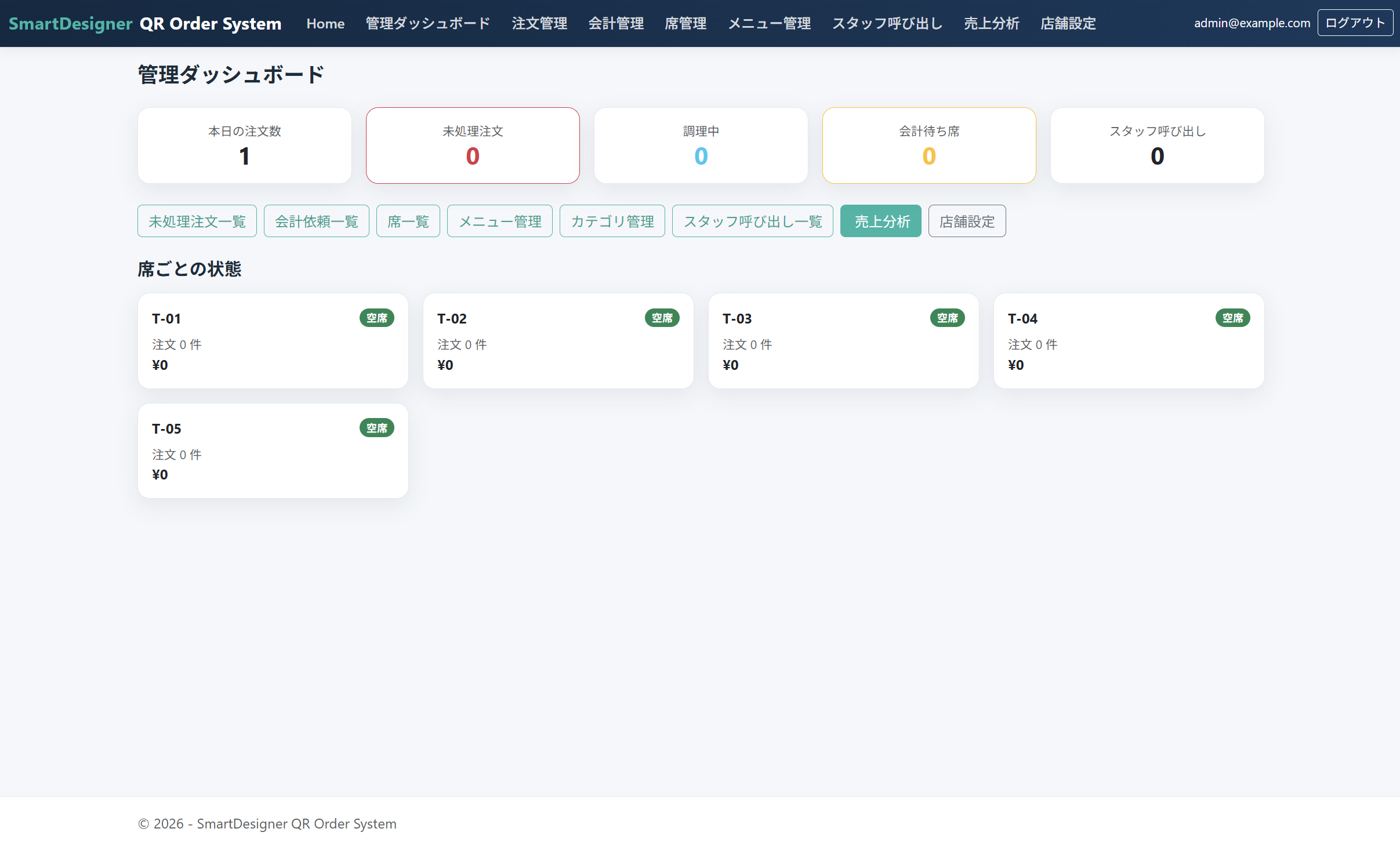Image resolution: width=1400 pixels, height=843 pixels.
Task: Click the スタッフ呼び出し stat card
Action: pyautogui.click(x=1158, y=146)
